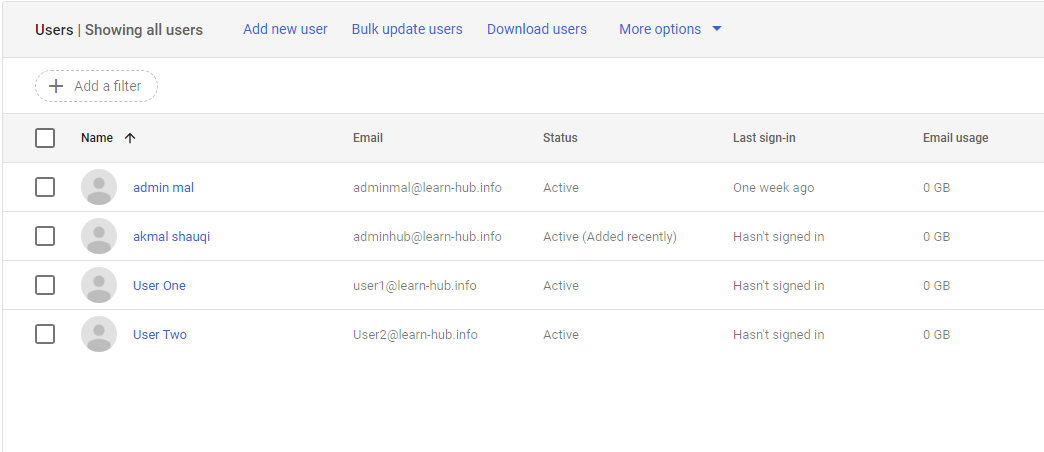Image resolution: width=1044 pixels, height=452 pixels.
Task: Open the User Two name link
Action: [x=160, y=334]
